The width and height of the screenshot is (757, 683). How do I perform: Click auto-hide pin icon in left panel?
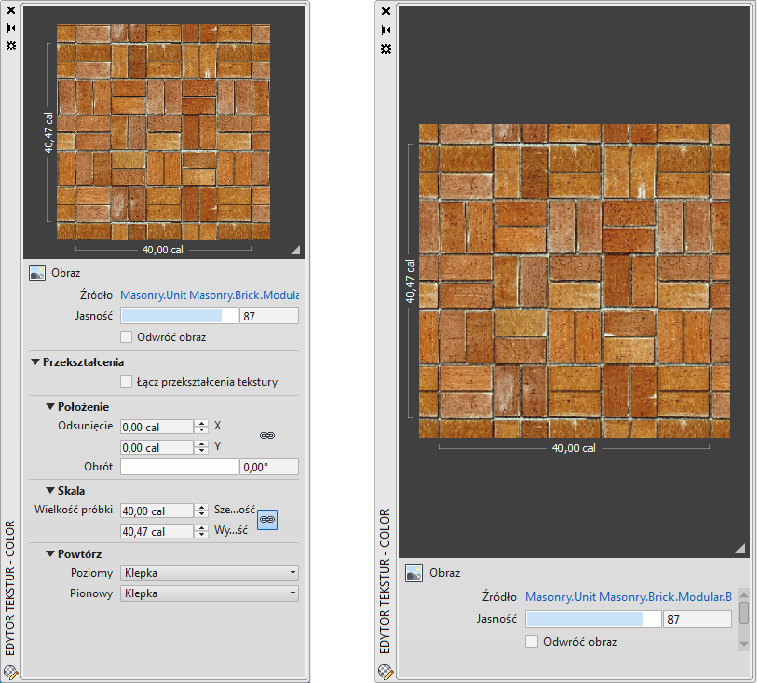coord(10,29)
